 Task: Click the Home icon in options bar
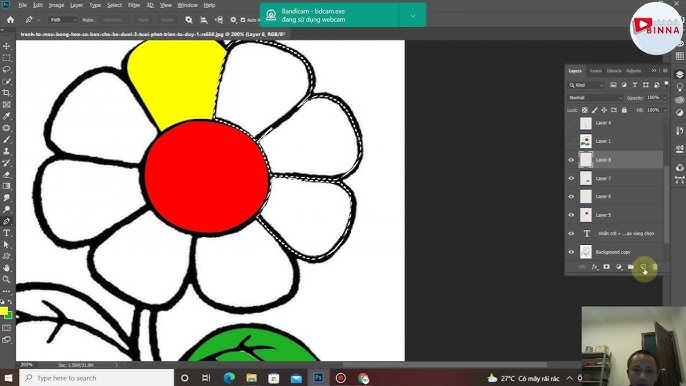coord(10,20)
